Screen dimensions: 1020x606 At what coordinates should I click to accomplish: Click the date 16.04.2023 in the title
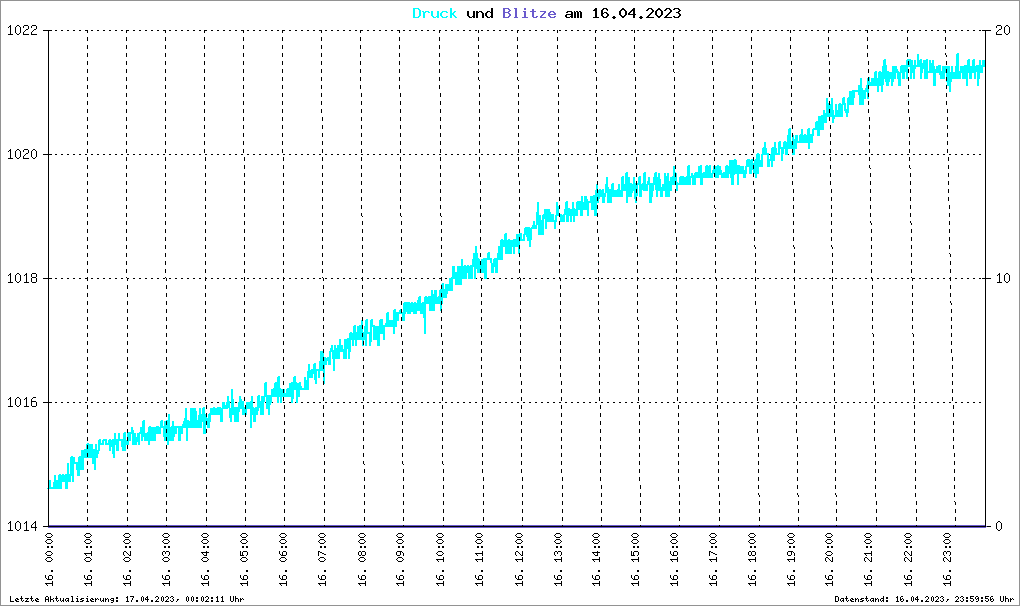[x=636, y=14]
